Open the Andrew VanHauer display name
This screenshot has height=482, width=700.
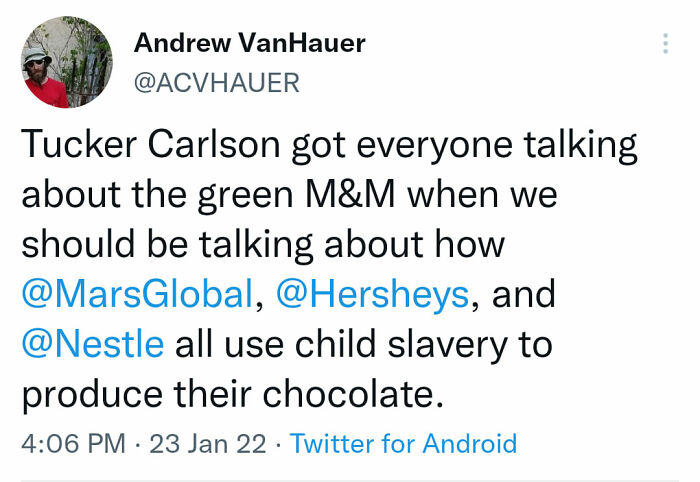(x=249, y=43)
